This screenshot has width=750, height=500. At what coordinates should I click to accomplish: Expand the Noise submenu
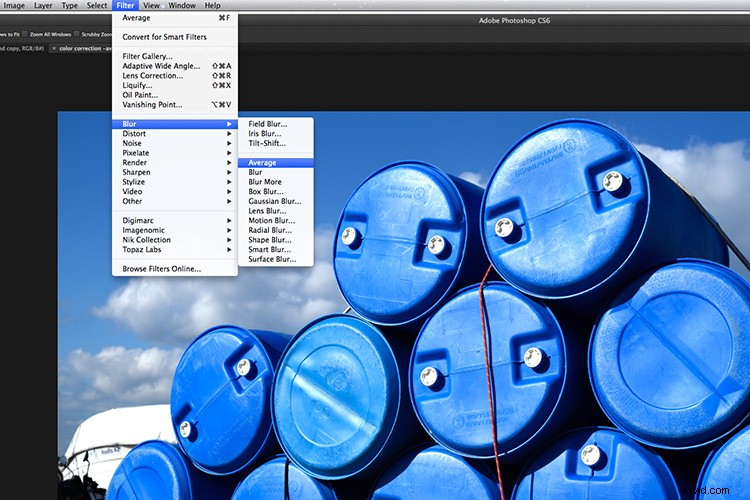tap(175, 143)
